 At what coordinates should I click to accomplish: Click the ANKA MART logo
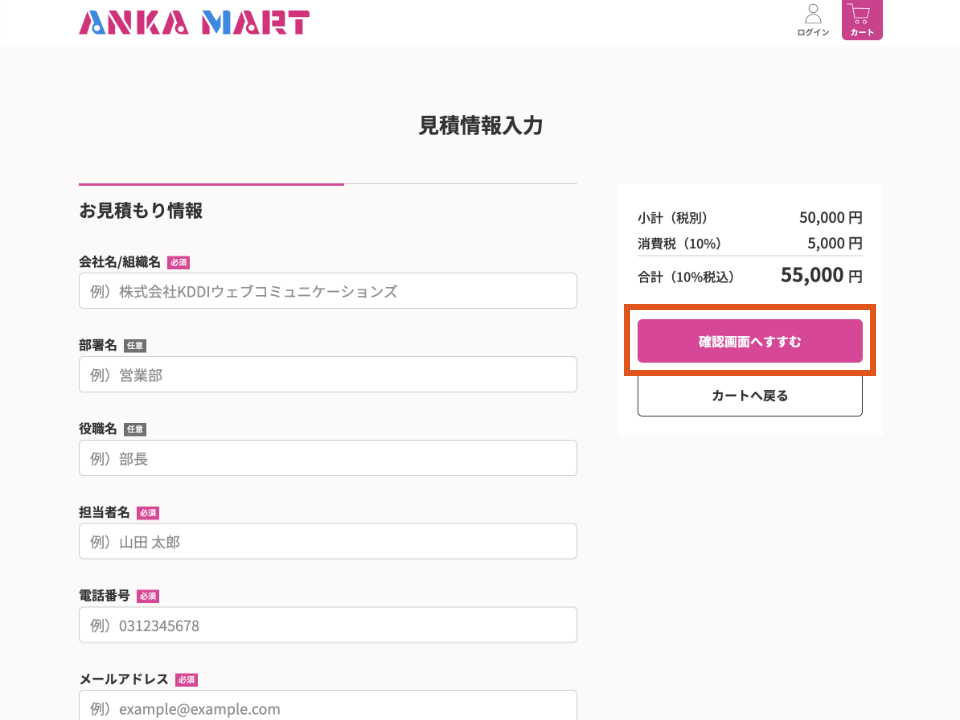pyautogui.click(x=194, y=22)
